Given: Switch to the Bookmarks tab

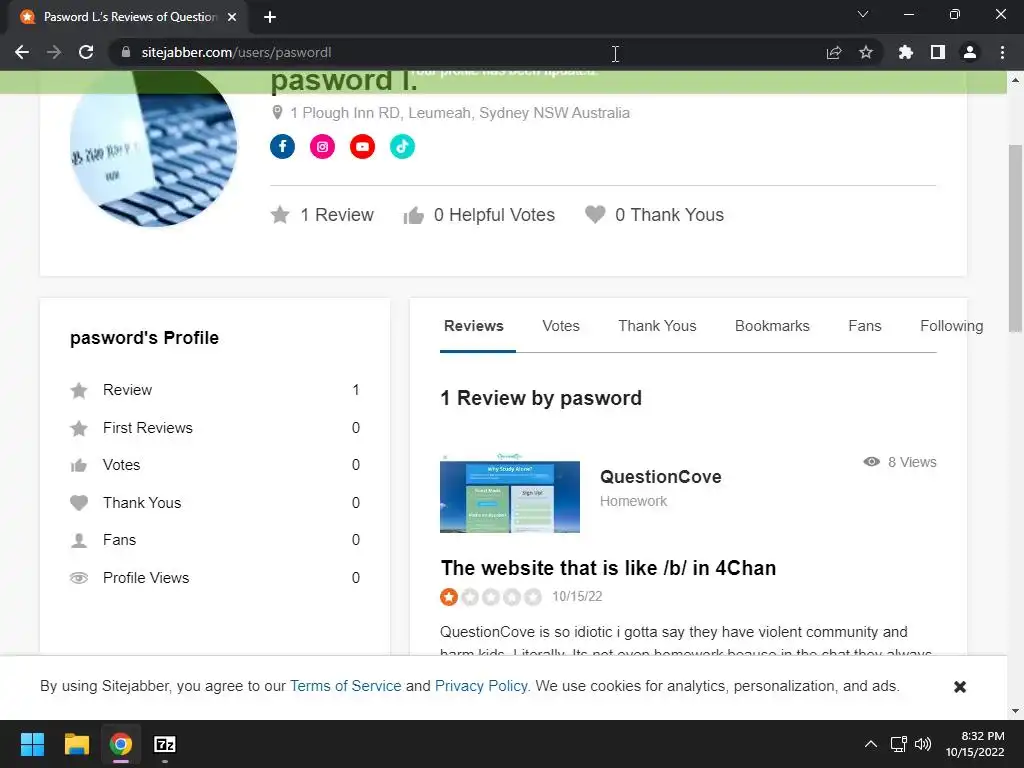Looking at the screenshot, I should click(x=772, y=326).
